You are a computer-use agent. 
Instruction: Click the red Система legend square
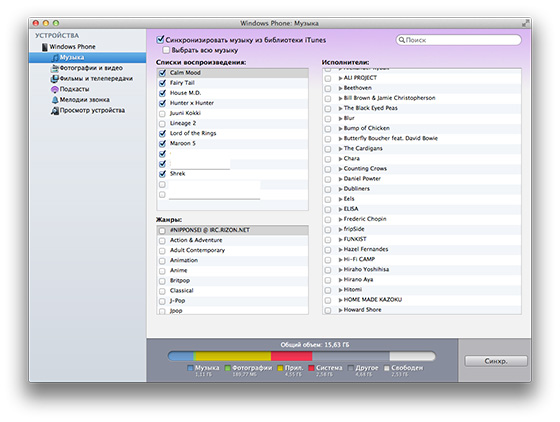point(311,368)
